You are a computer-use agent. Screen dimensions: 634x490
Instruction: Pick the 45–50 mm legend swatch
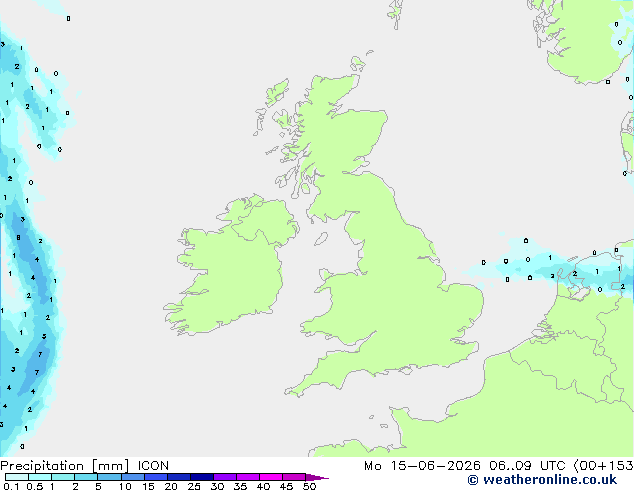[294, 477]
